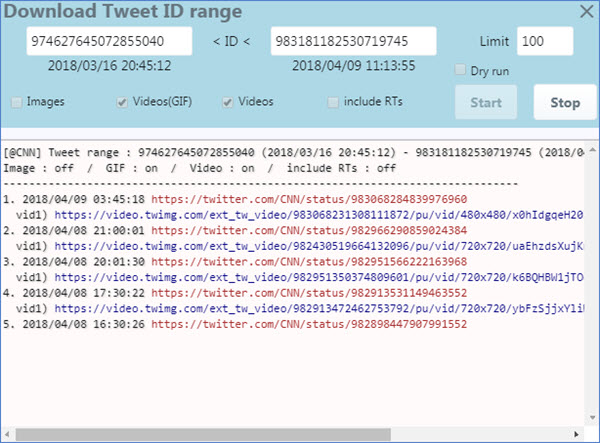Click the 'Download Tweet ID range' title
Image resolution: width=600 pixels, height=443 pixels.
pos(123,11)
